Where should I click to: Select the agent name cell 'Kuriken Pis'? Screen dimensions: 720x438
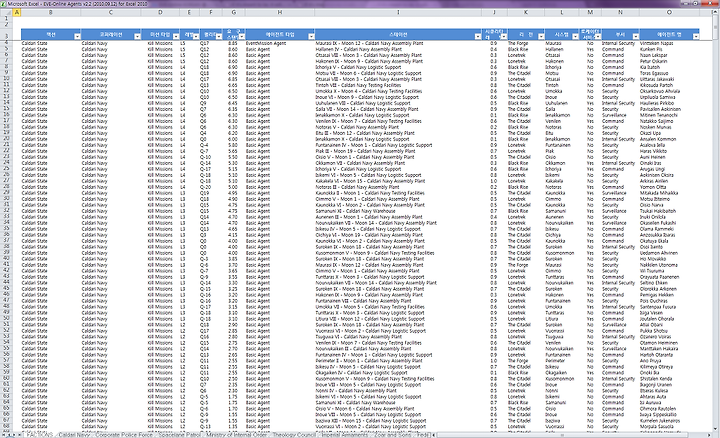[669, 49]
